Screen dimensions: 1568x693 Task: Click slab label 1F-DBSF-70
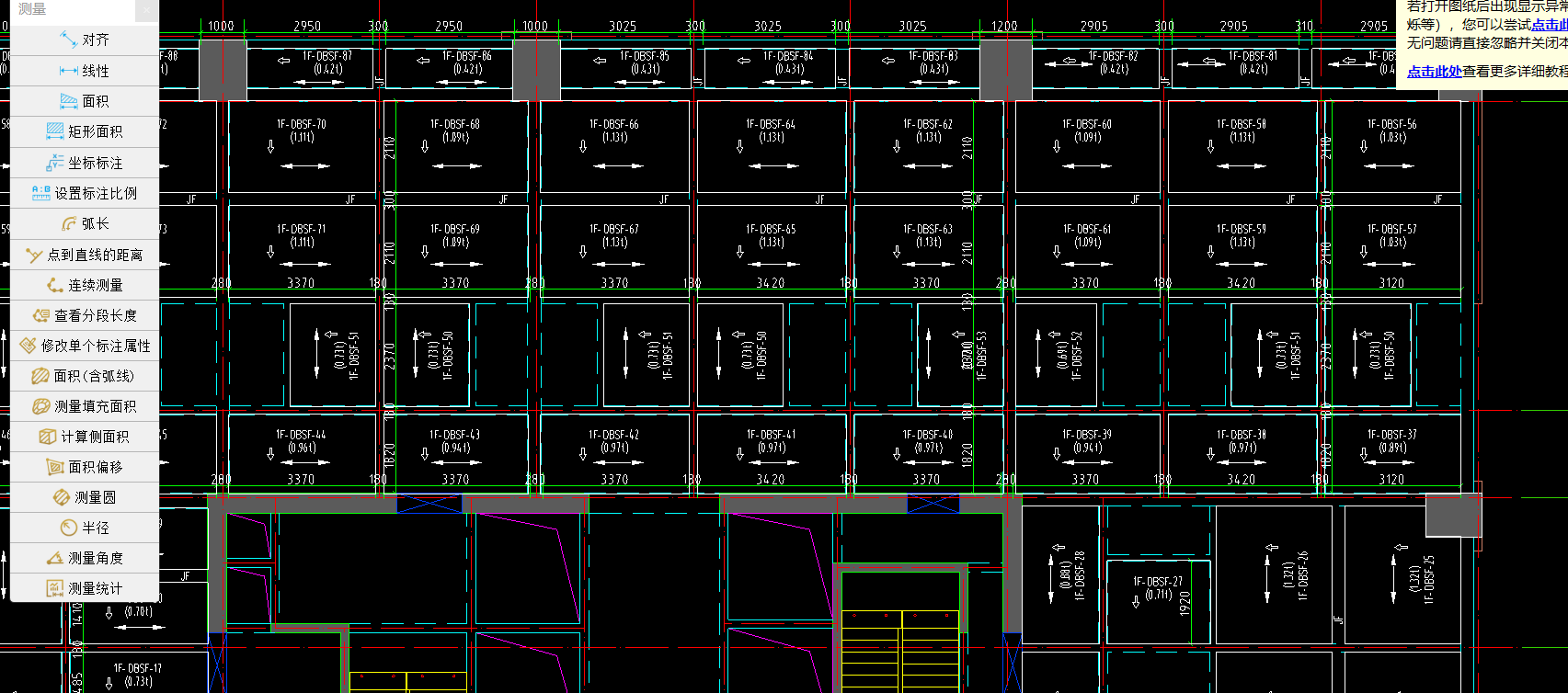pos(302,124)
